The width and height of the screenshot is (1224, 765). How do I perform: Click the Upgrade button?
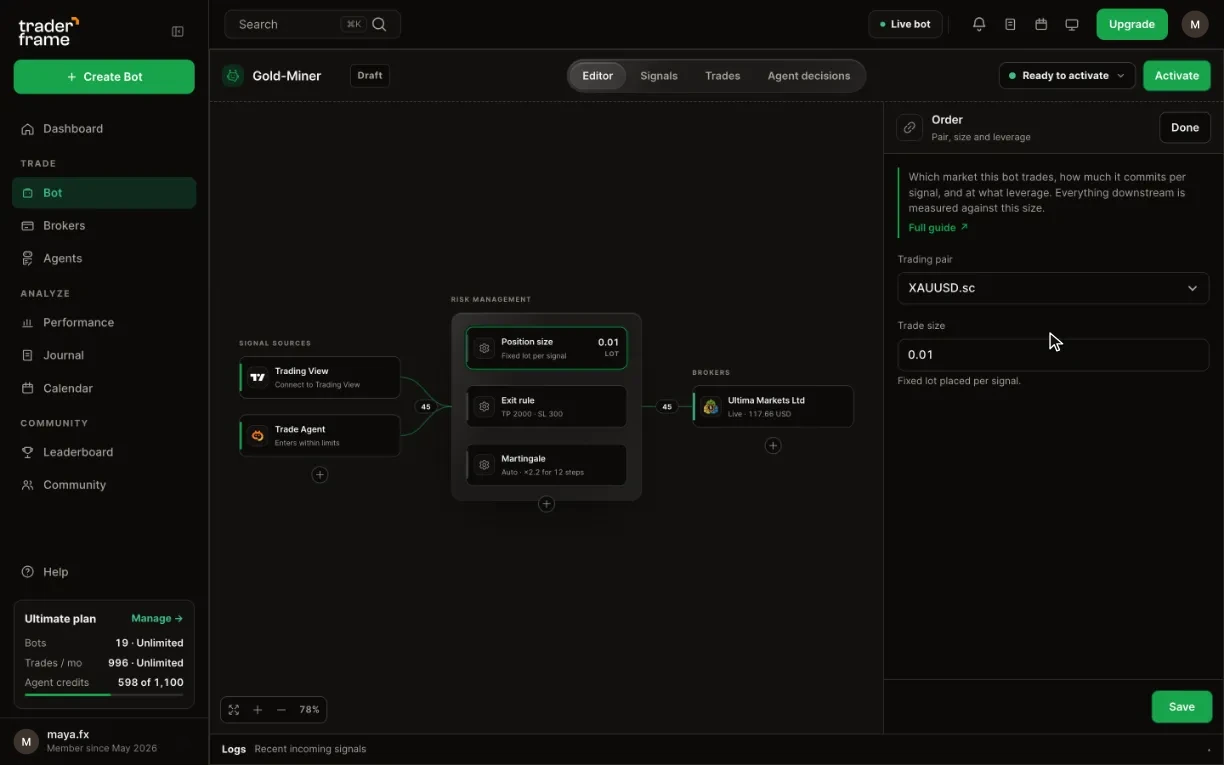point(1132,24)
